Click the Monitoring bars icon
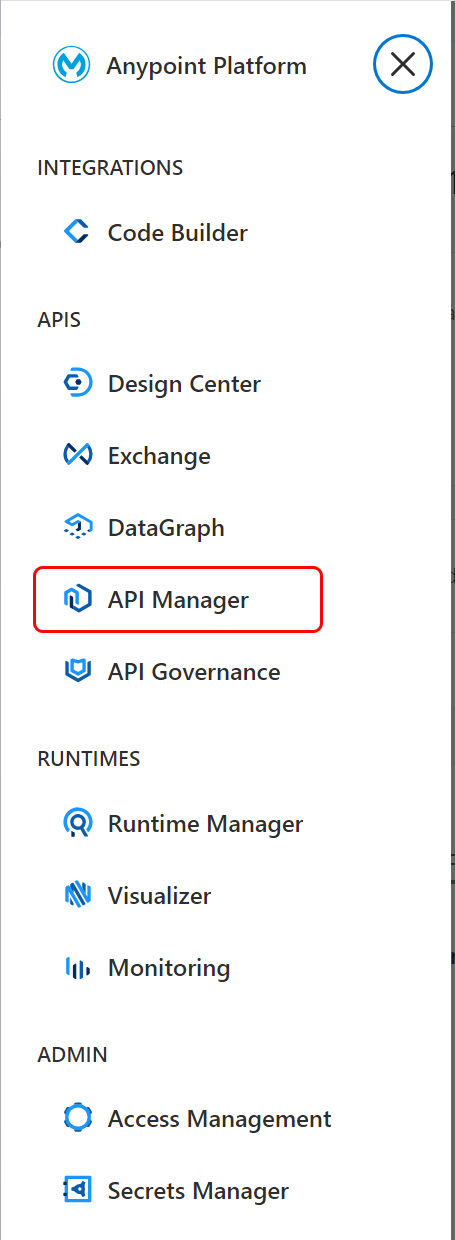 point(77,968)
